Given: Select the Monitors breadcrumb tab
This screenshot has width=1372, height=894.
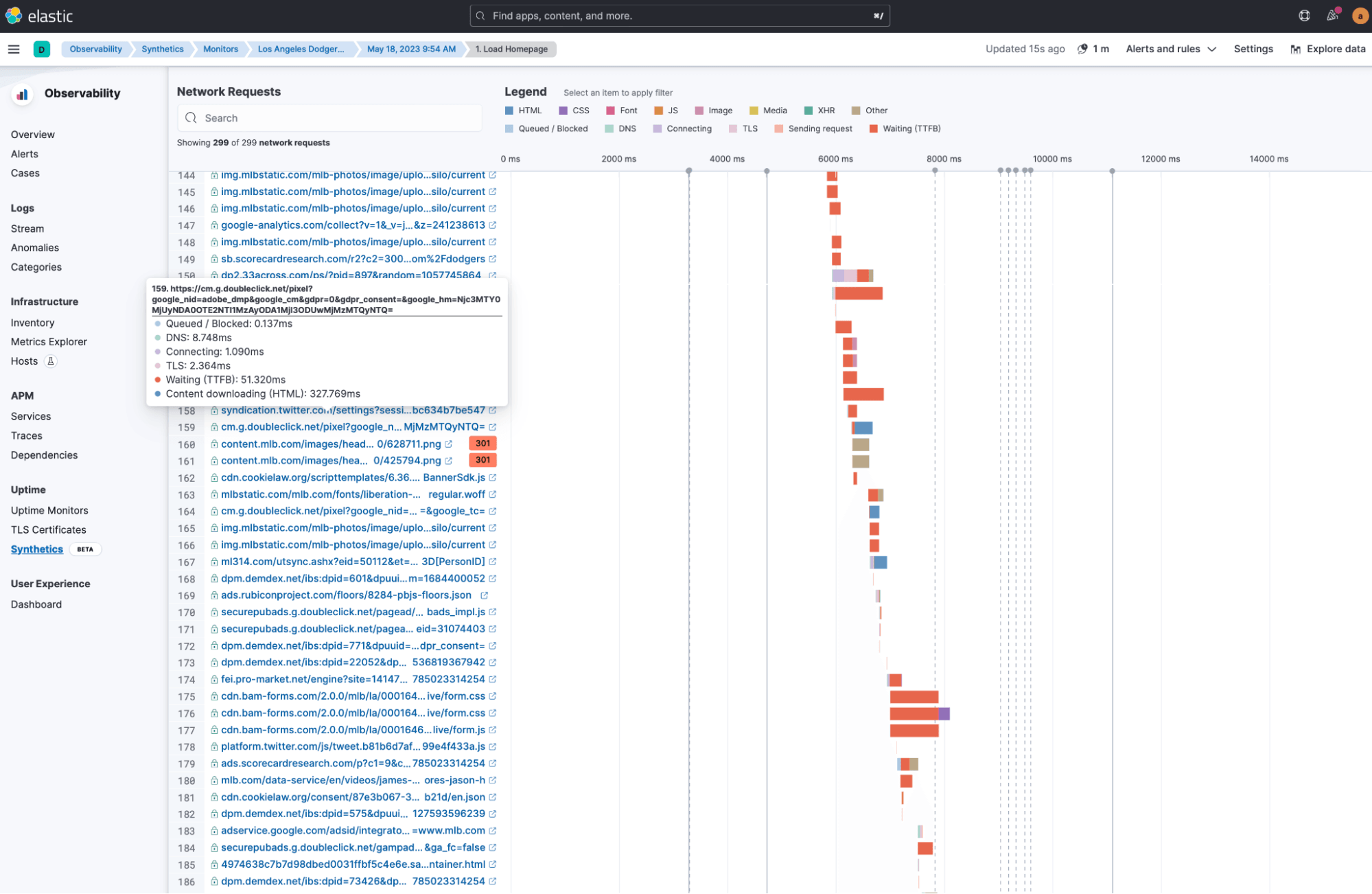Looking at the screenshot, I should pos(220,49).
